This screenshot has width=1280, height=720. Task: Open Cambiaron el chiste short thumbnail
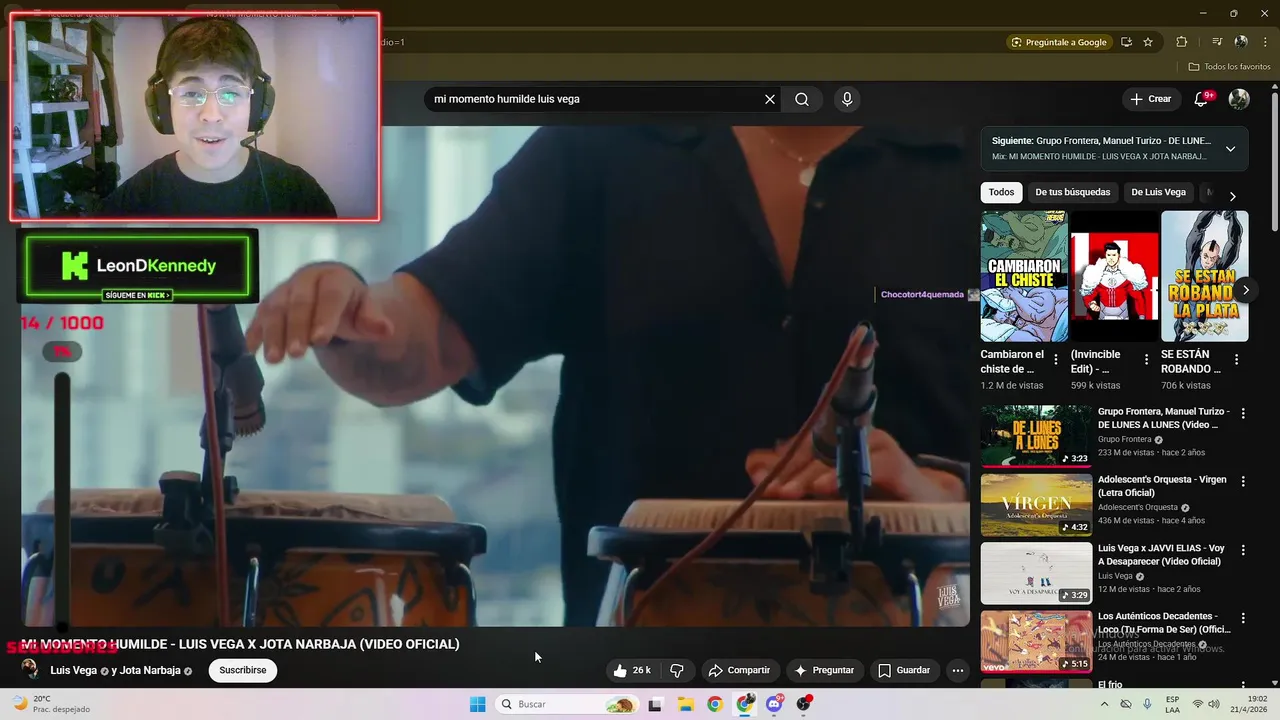point(1024,276)
